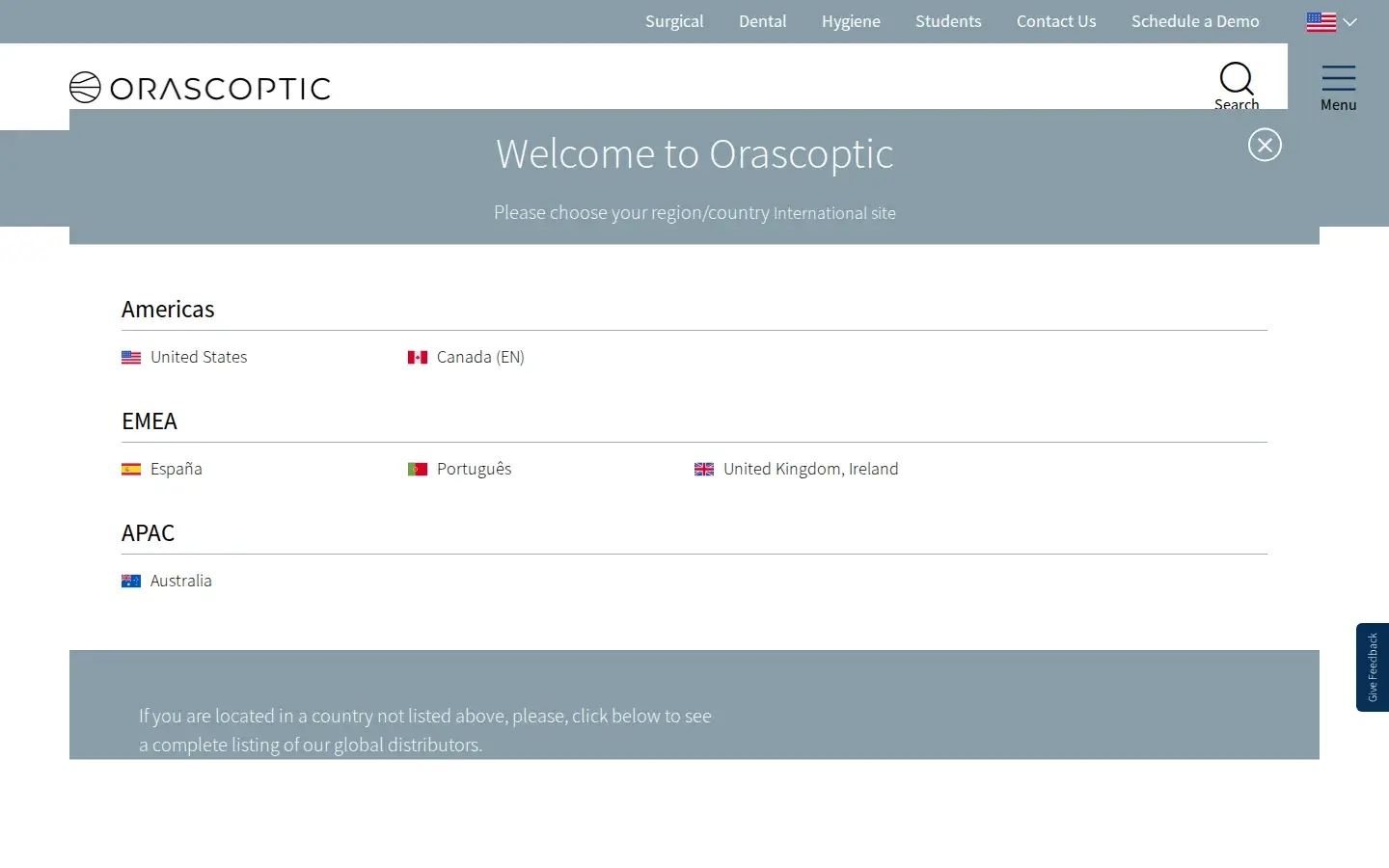The image size is (1389, 868).
Task: Click the Orascoptic globe logo icon
Action: point(85,88)
